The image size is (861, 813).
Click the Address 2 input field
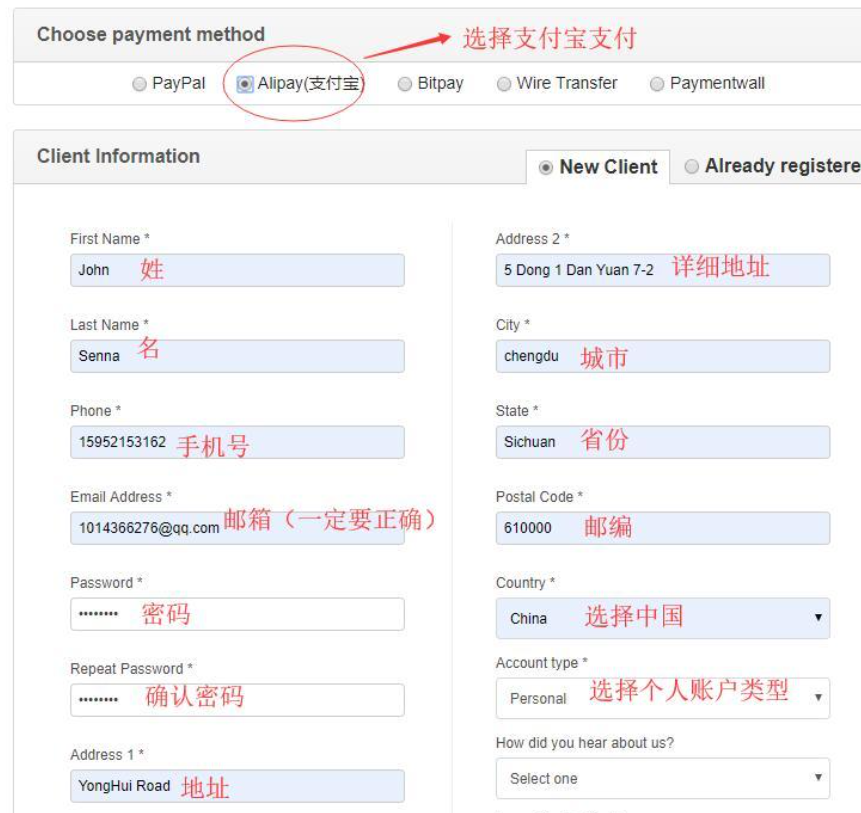tap(663, 270)
